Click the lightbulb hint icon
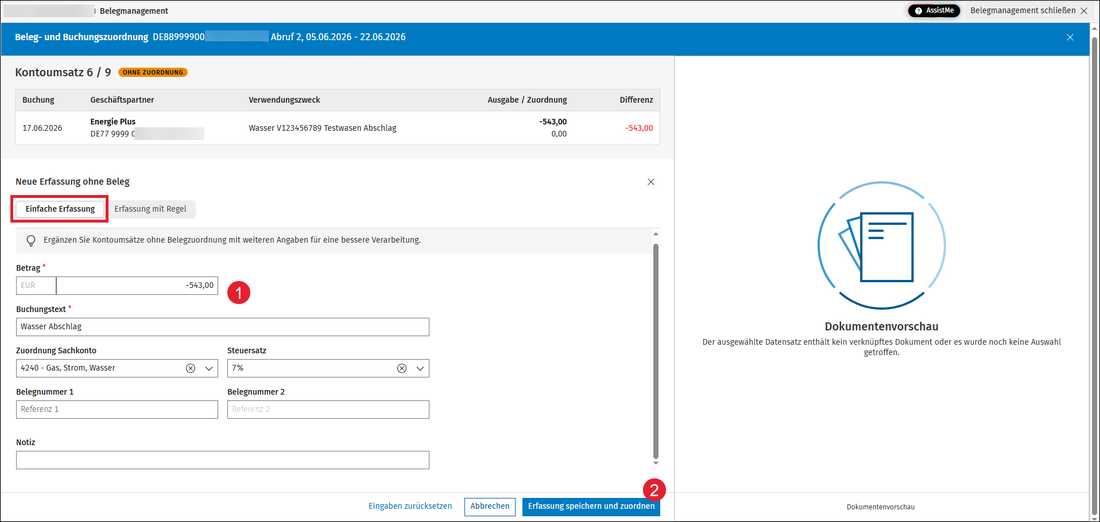The height and width of the screenshot is (522, 1100). coord(31,241)
